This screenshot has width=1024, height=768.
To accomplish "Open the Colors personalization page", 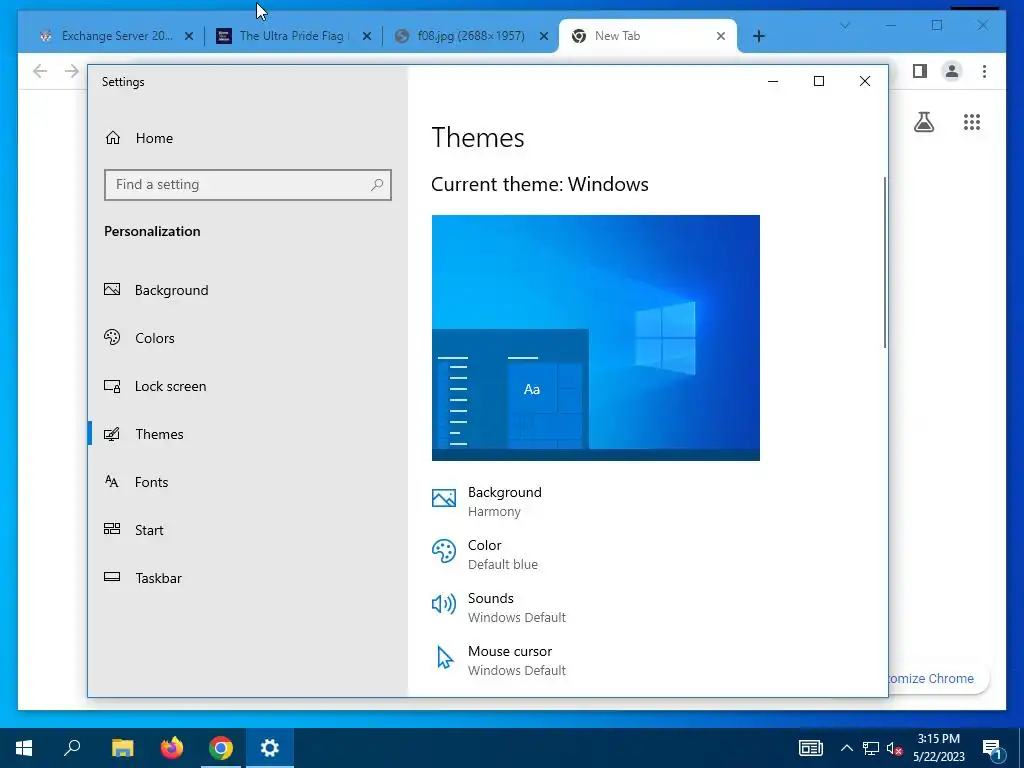I will [x=248, y=338].
